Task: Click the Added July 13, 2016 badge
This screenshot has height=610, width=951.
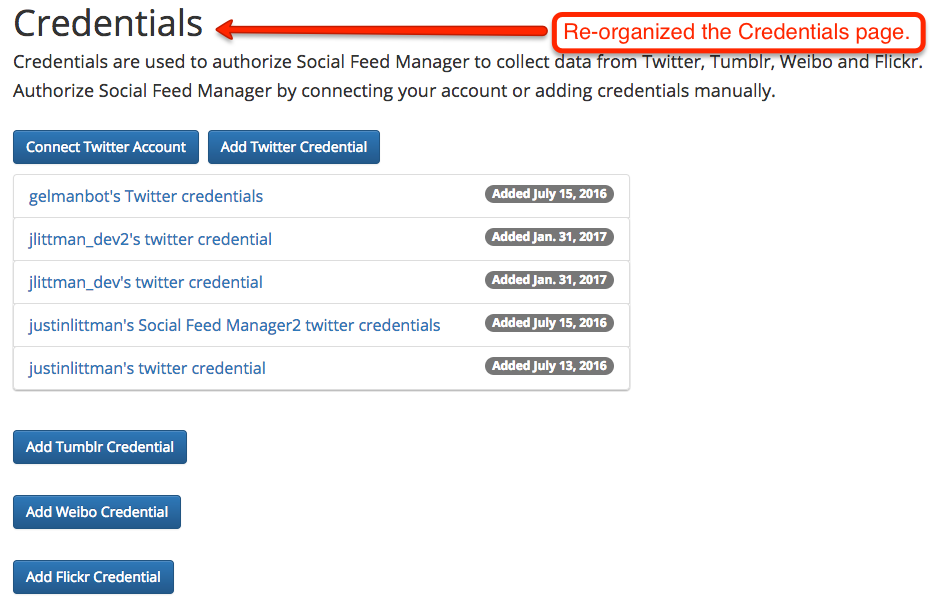Action: (549, 366)
